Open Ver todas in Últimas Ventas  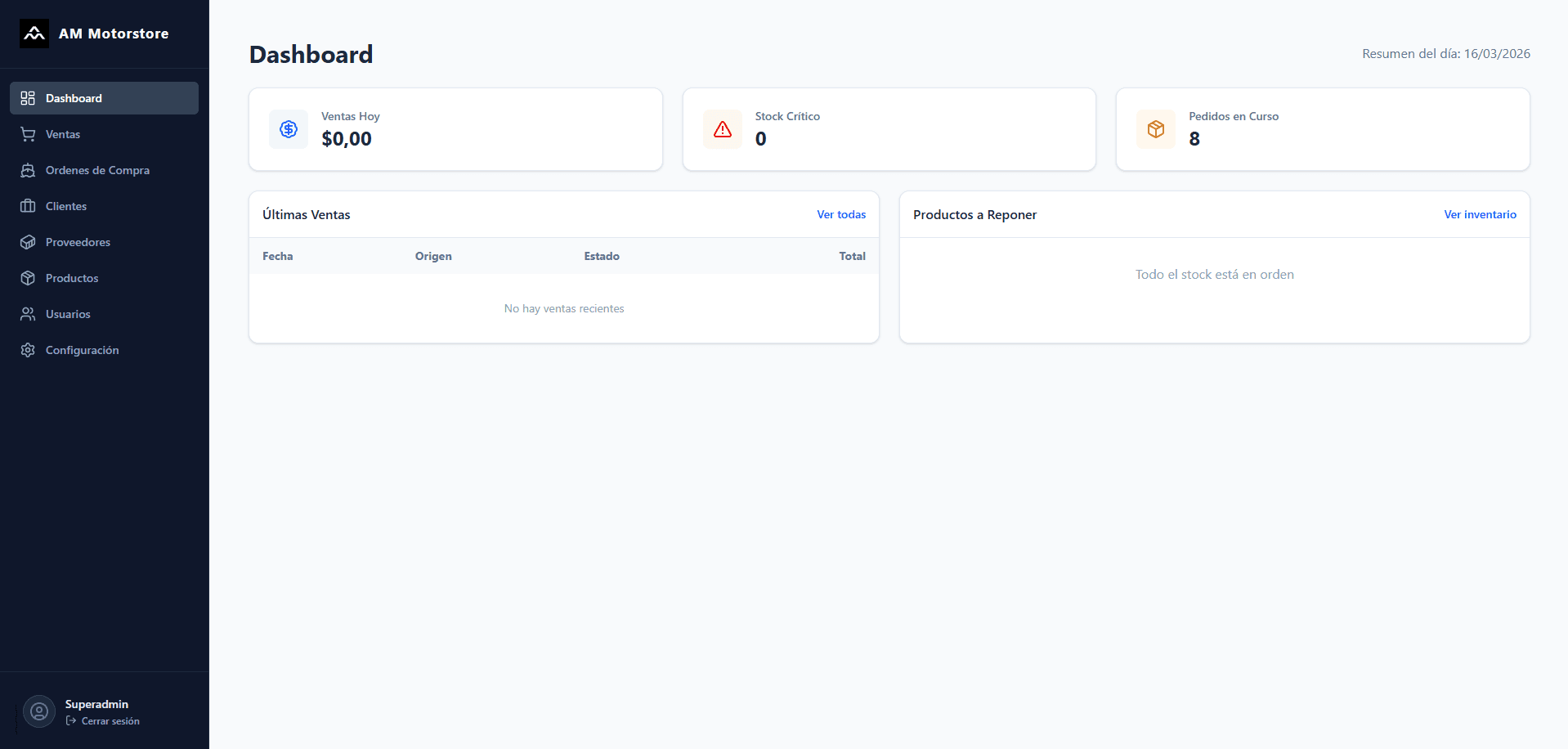[x=841, y=214]
